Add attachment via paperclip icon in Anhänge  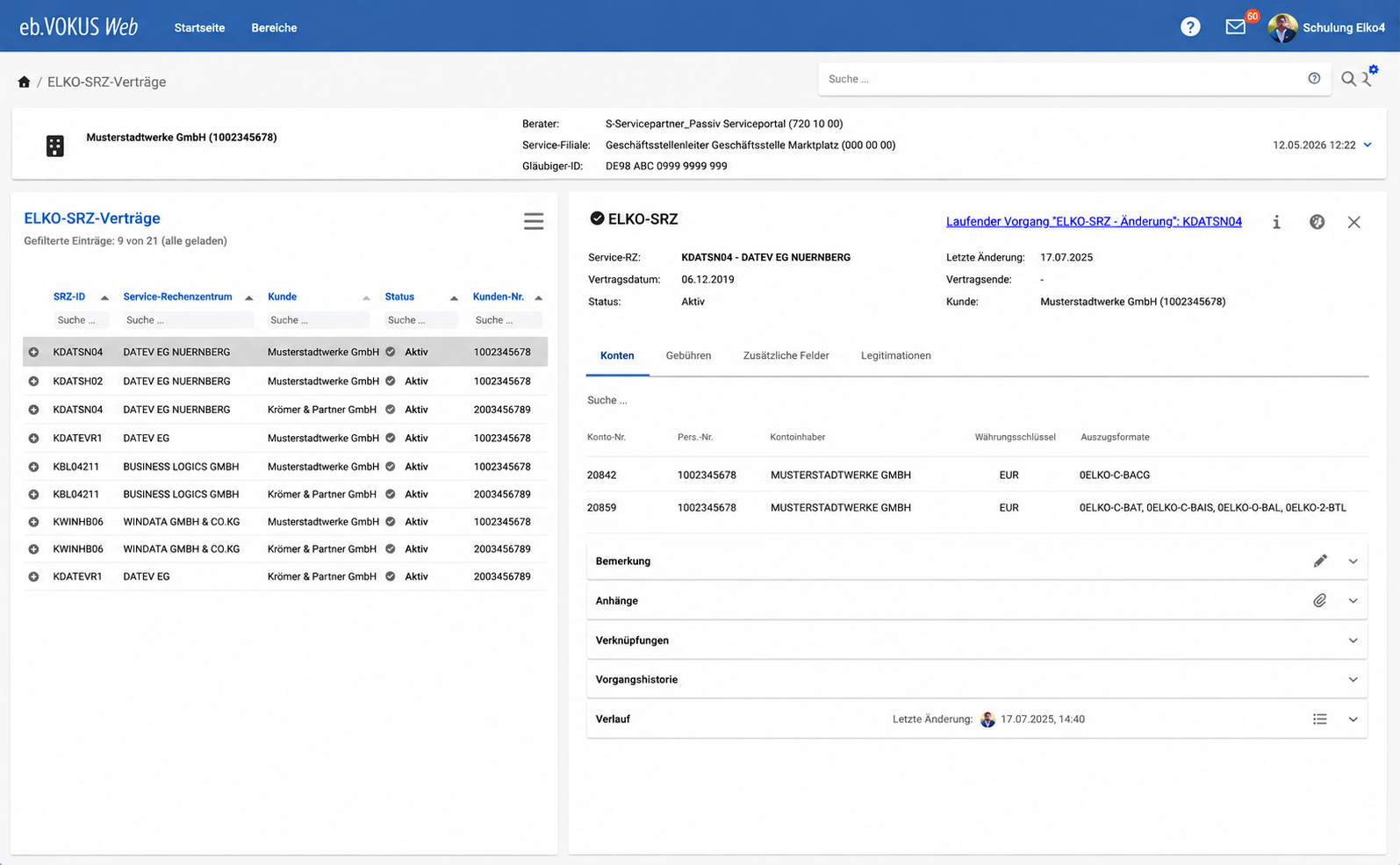pos(1320,601)
